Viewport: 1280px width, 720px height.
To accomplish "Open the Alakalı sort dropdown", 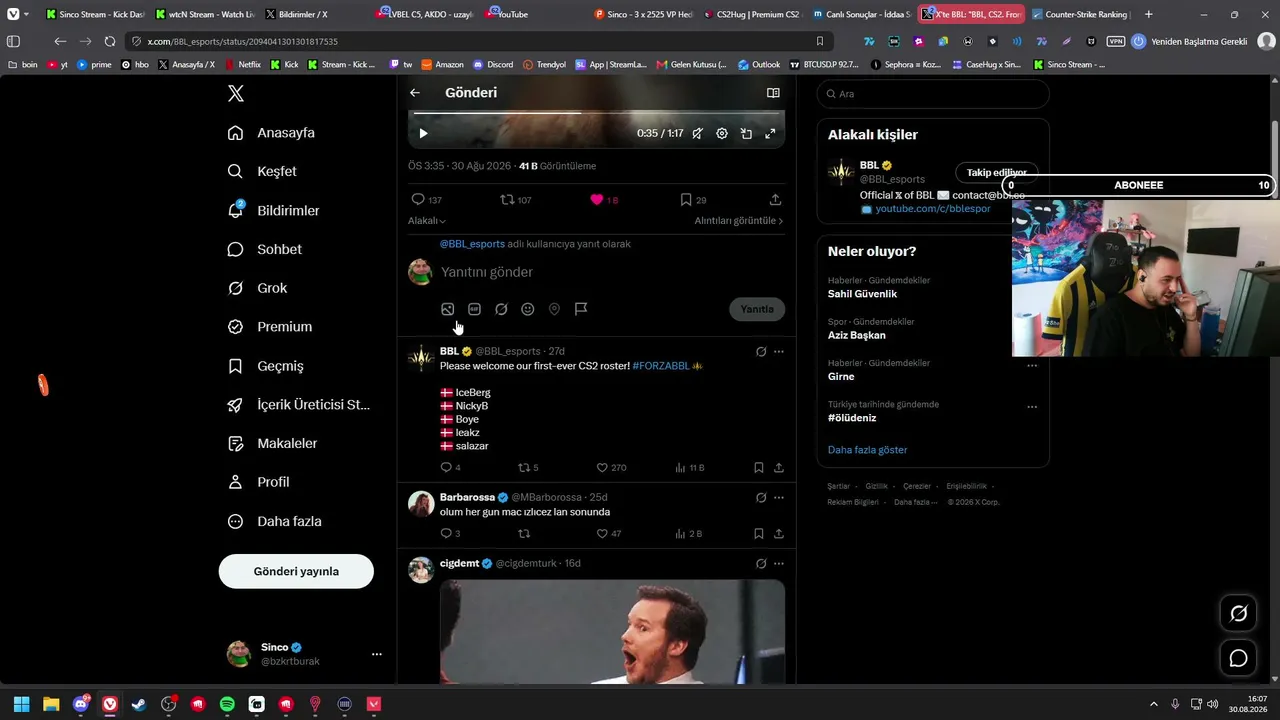I will tap(427, 221).
